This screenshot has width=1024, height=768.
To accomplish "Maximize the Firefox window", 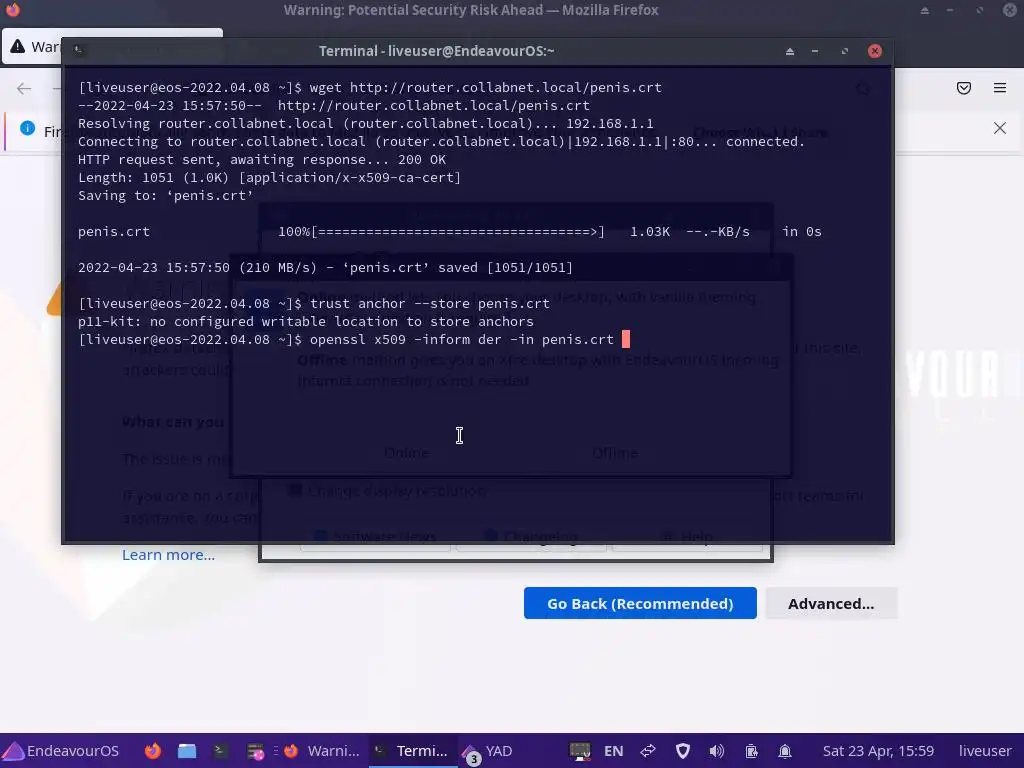I will point(980,10).
